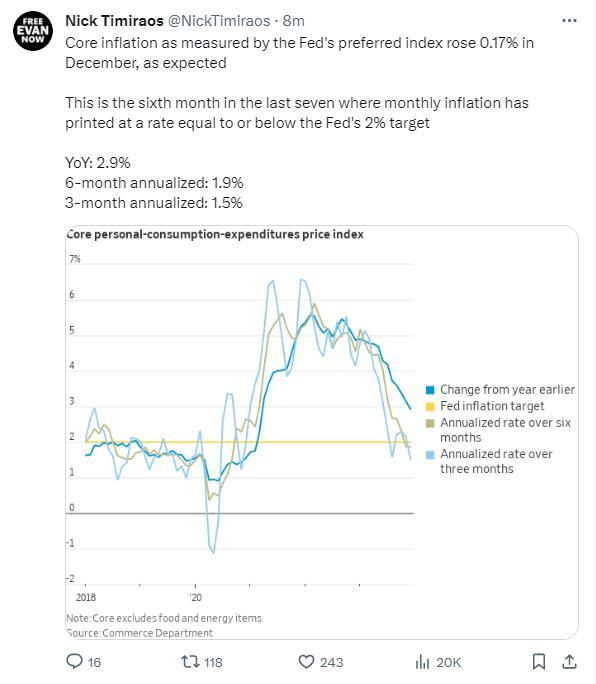Open Nick Timiraos display name link
The width and height of the screenshot is (596, 684).
(114, 21)
